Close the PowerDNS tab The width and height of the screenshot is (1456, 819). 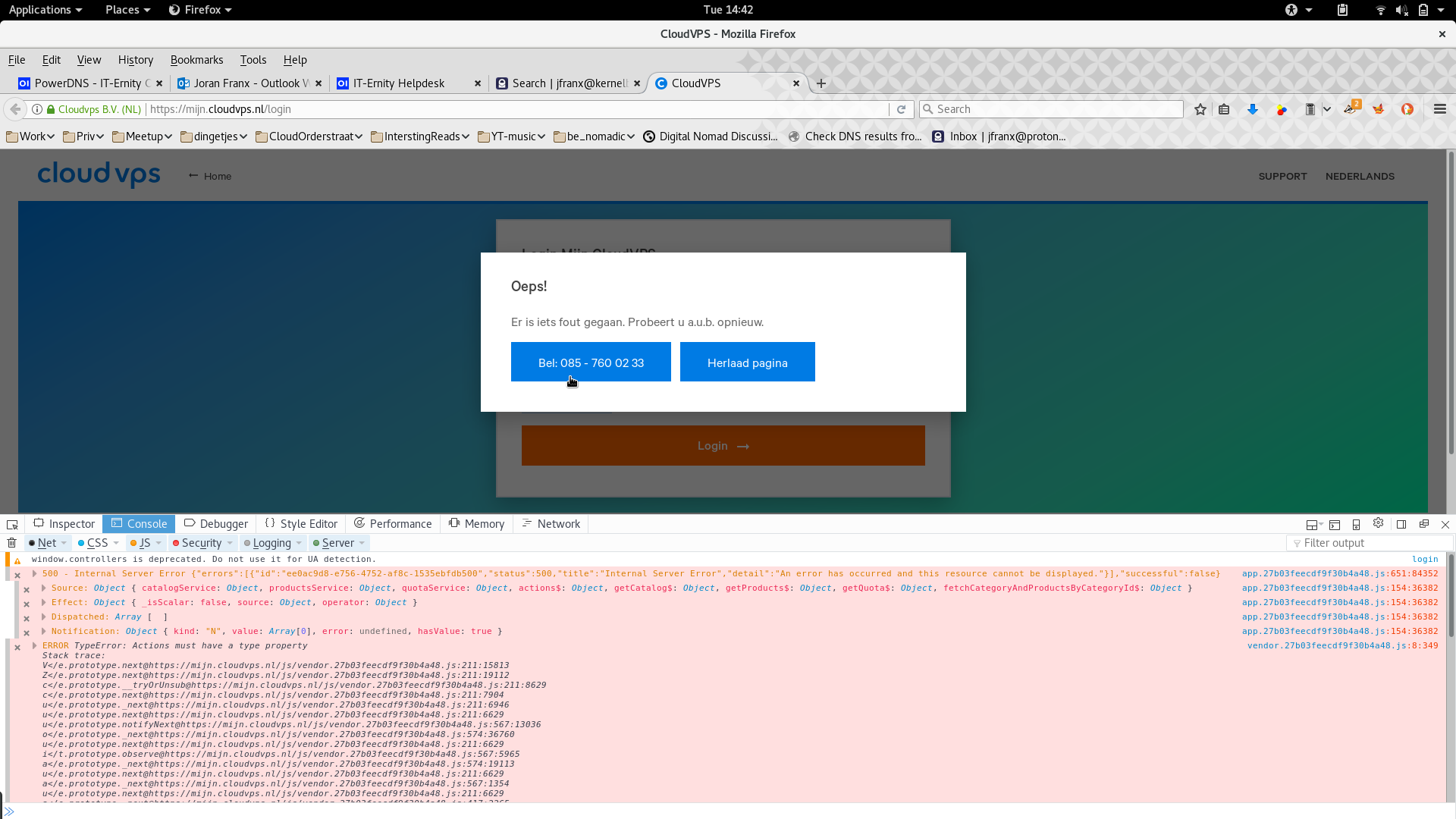159,83
